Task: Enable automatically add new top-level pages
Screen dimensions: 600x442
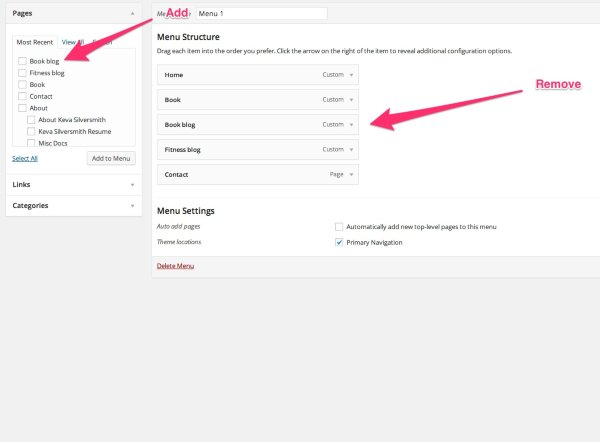Action: [339, 227]
